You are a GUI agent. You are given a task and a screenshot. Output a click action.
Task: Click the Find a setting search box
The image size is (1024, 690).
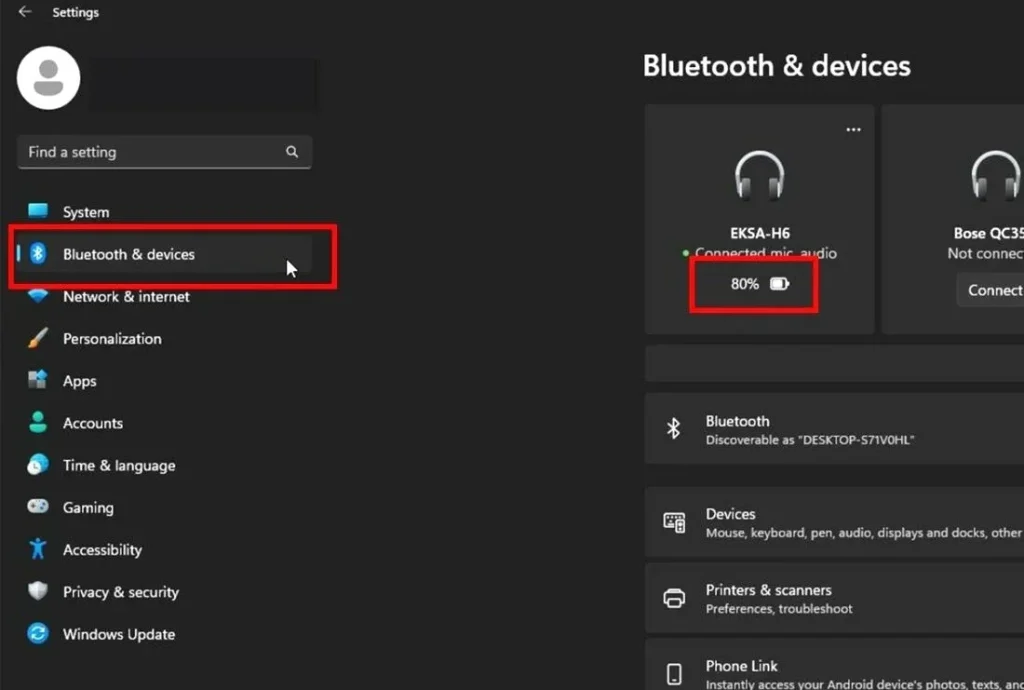[x=164, y=151]
